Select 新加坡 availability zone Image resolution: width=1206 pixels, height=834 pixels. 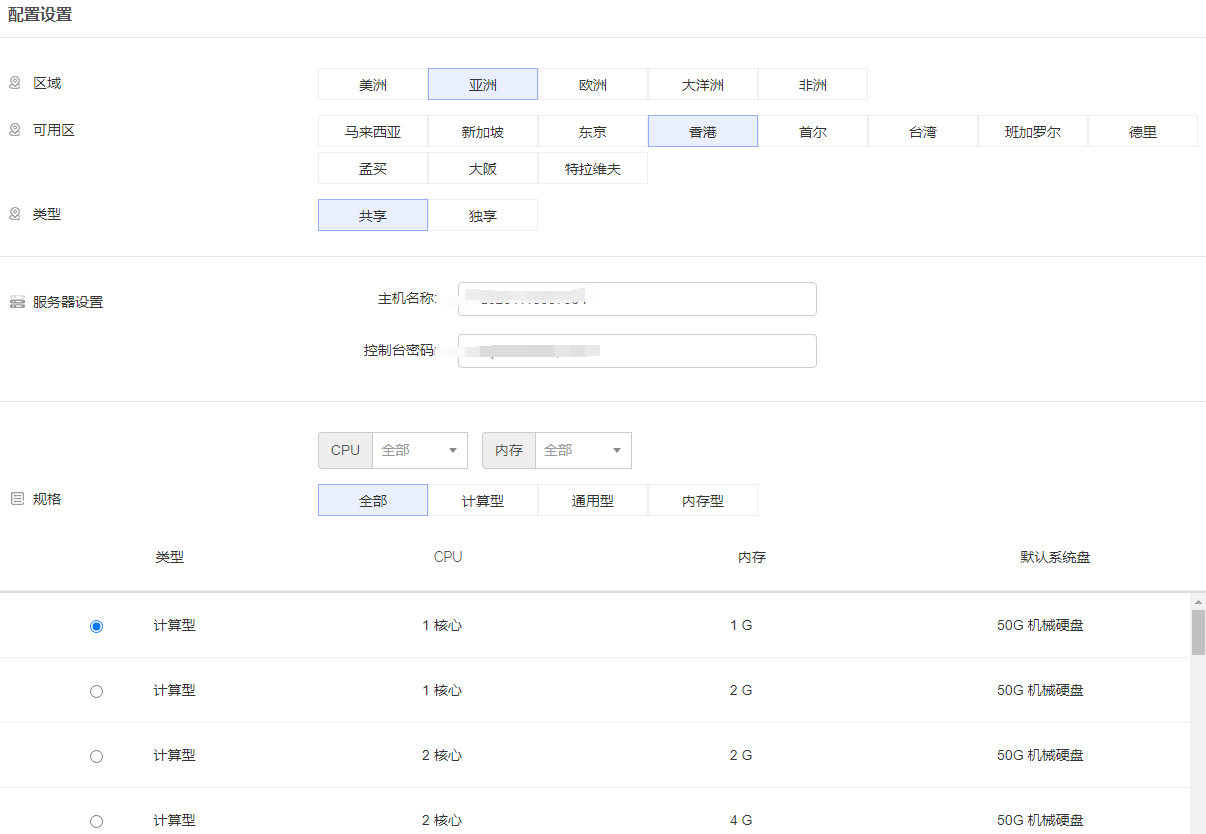pyautogui.click(x=483, y=132)
